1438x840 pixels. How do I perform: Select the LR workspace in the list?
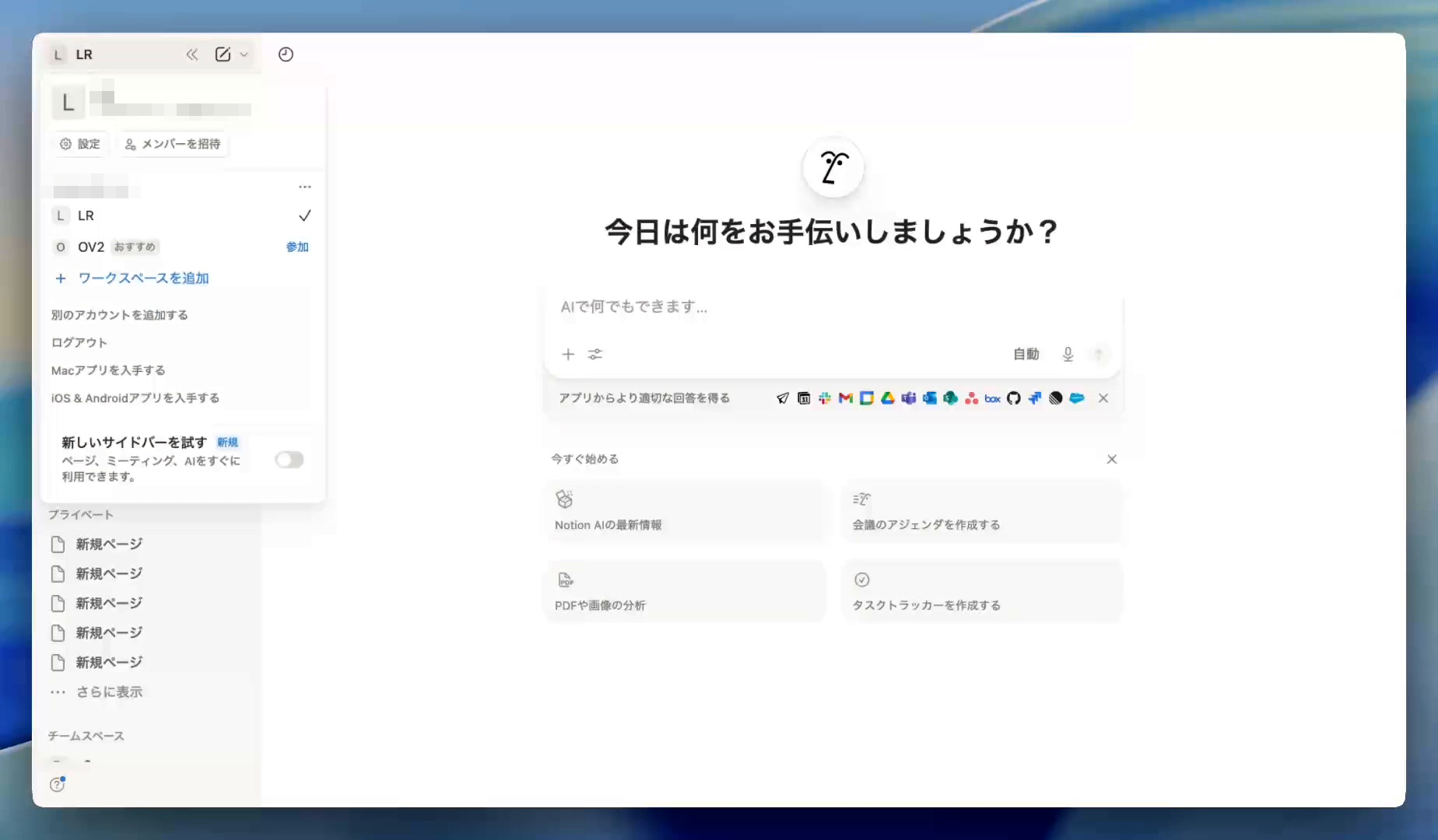[x=181, y=215]
